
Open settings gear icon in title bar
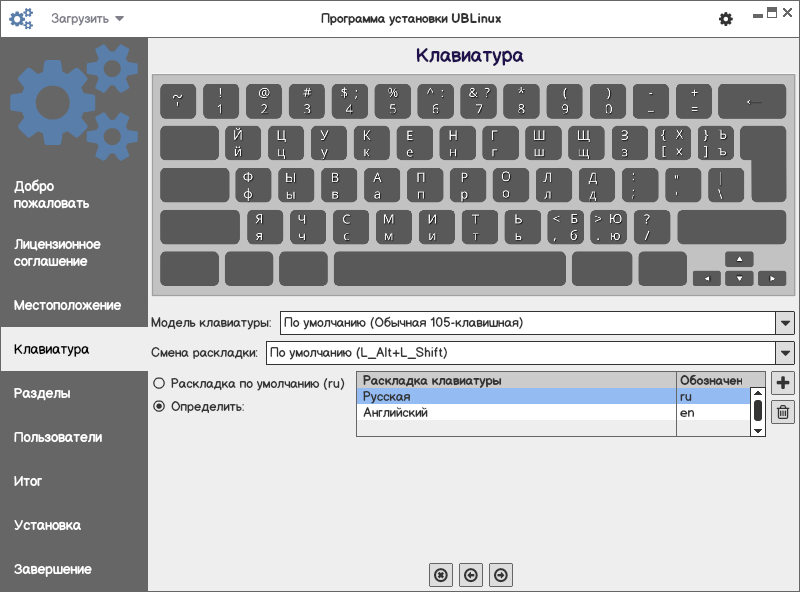tap(726, 19)
